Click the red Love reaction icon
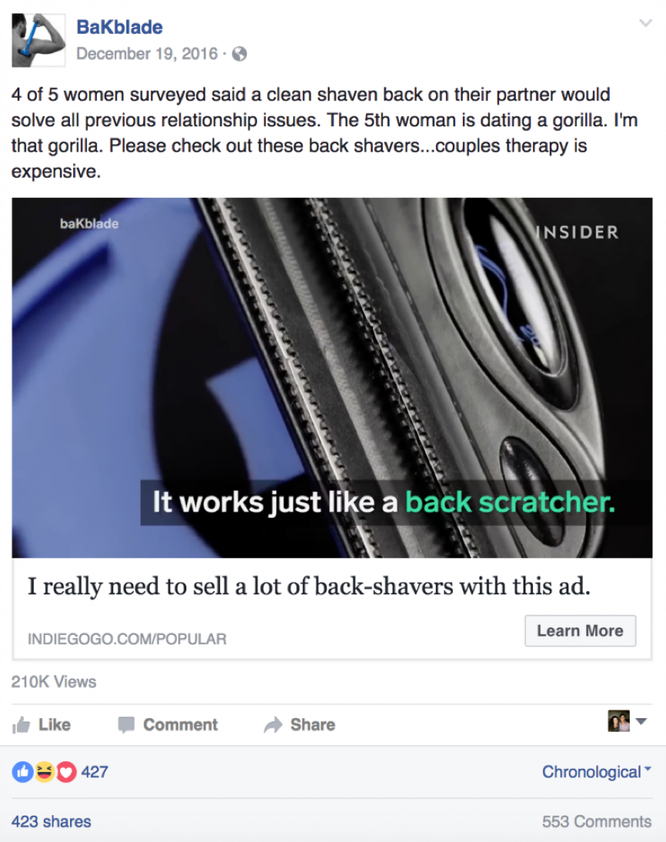The image size is (666, 842). 66,772
